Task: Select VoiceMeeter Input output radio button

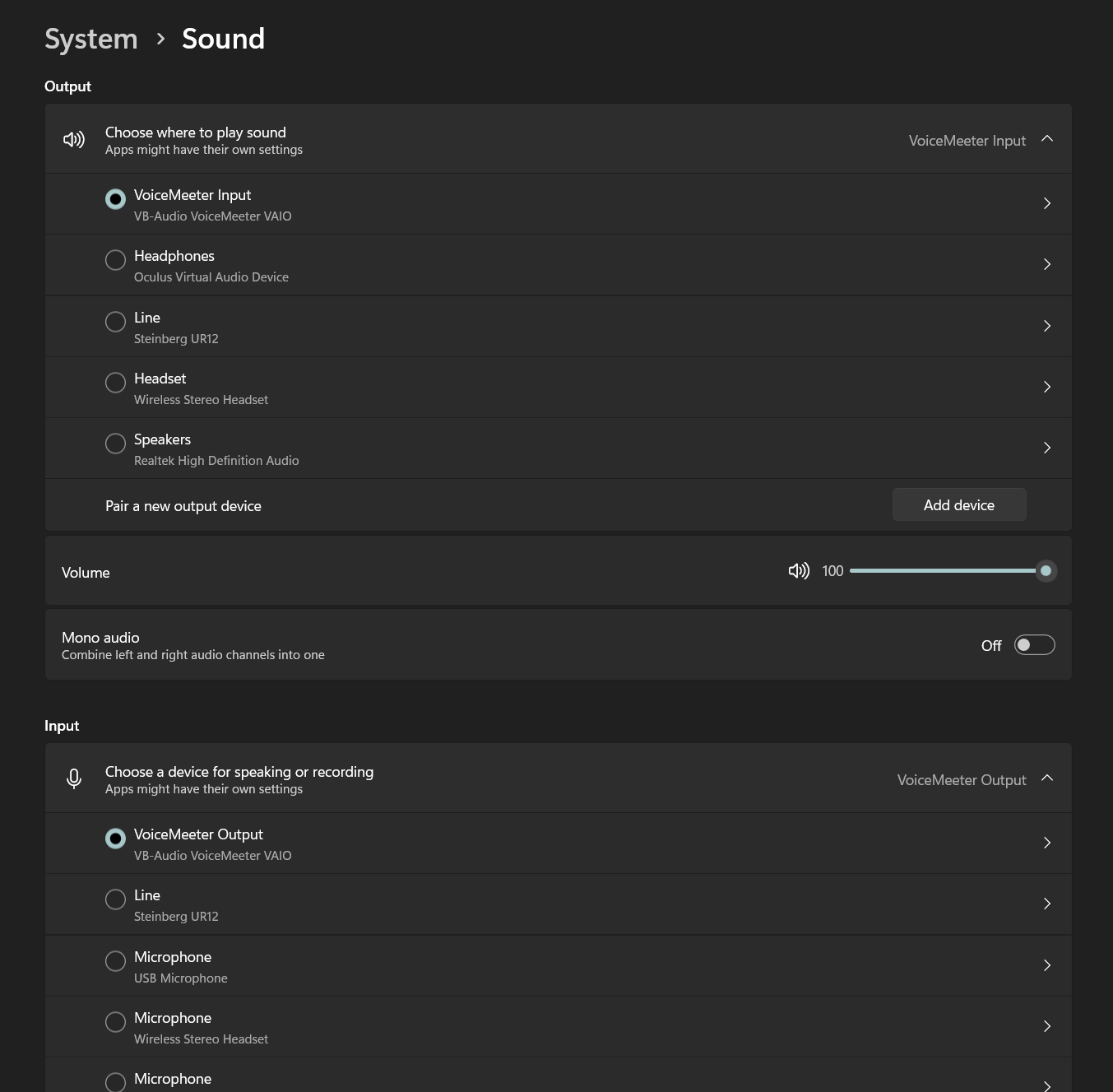Action: (115, 199)
